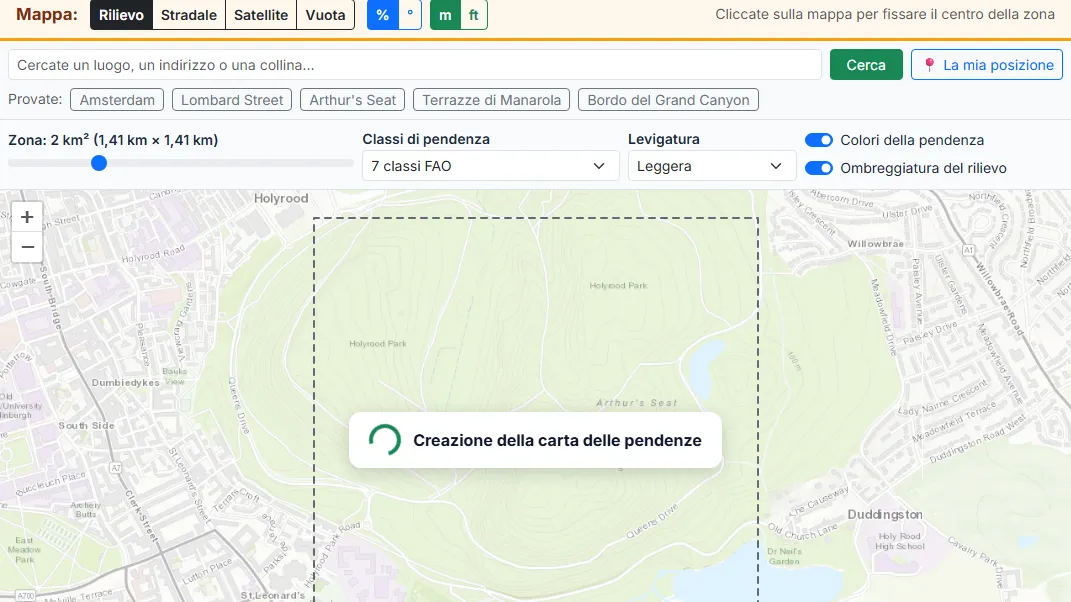Choose metres as the unit

(x=445, y=15)
